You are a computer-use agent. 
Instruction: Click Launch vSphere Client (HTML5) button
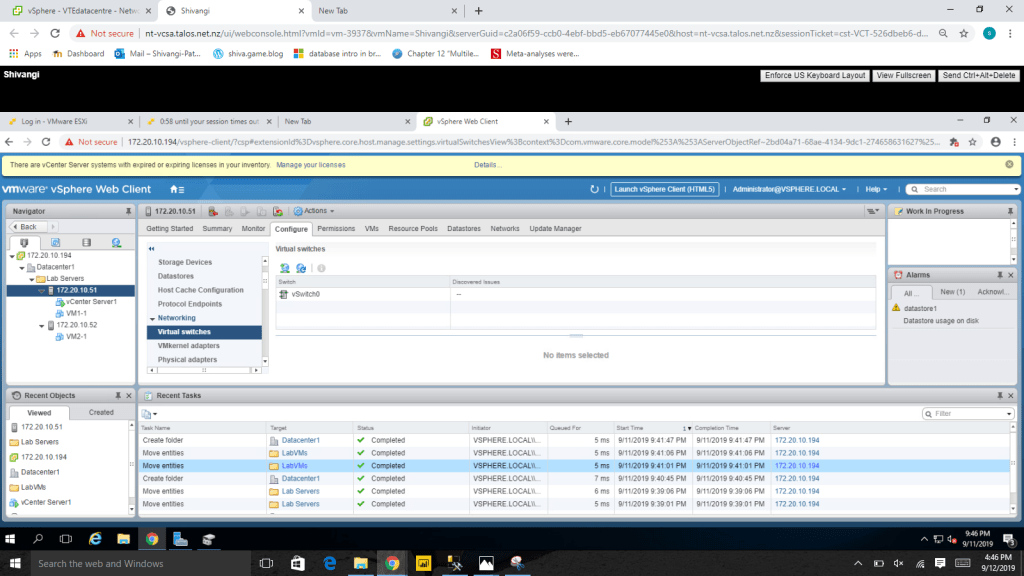(665, 189)
